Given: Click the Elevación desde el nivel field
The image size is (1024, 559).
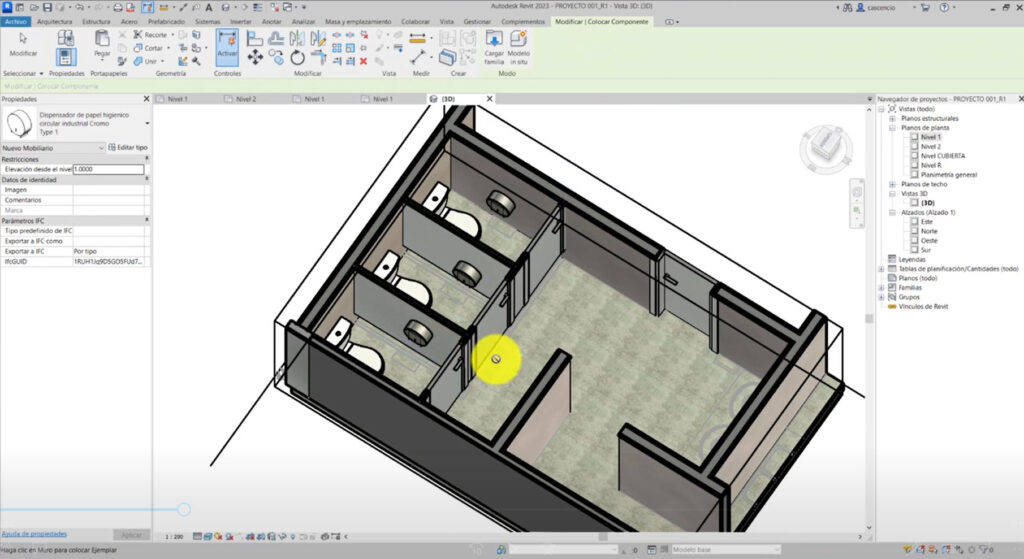Looking at the screenshot, I should pyautogui.click(x=108, y=169).
